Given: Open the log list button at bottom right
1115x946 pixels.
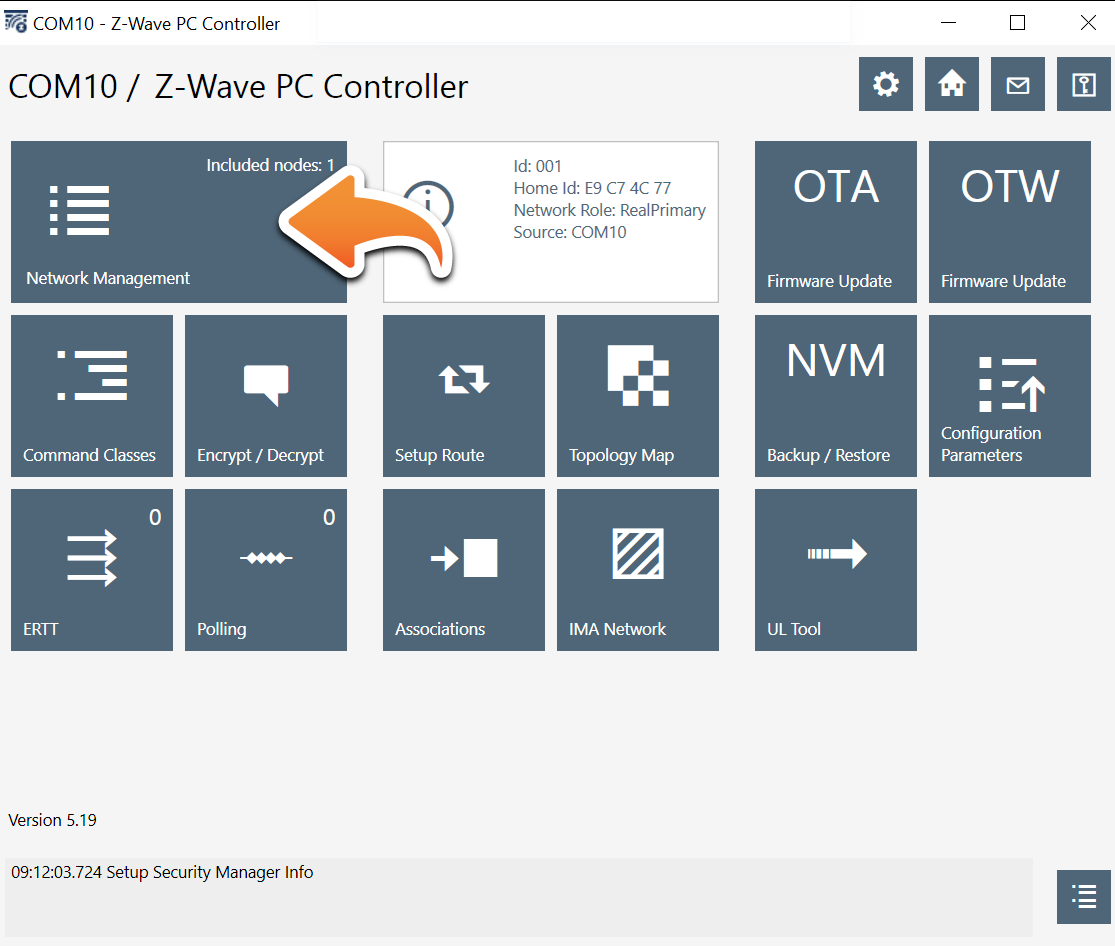Looking at the screenshot, I should pos(1084,897).
